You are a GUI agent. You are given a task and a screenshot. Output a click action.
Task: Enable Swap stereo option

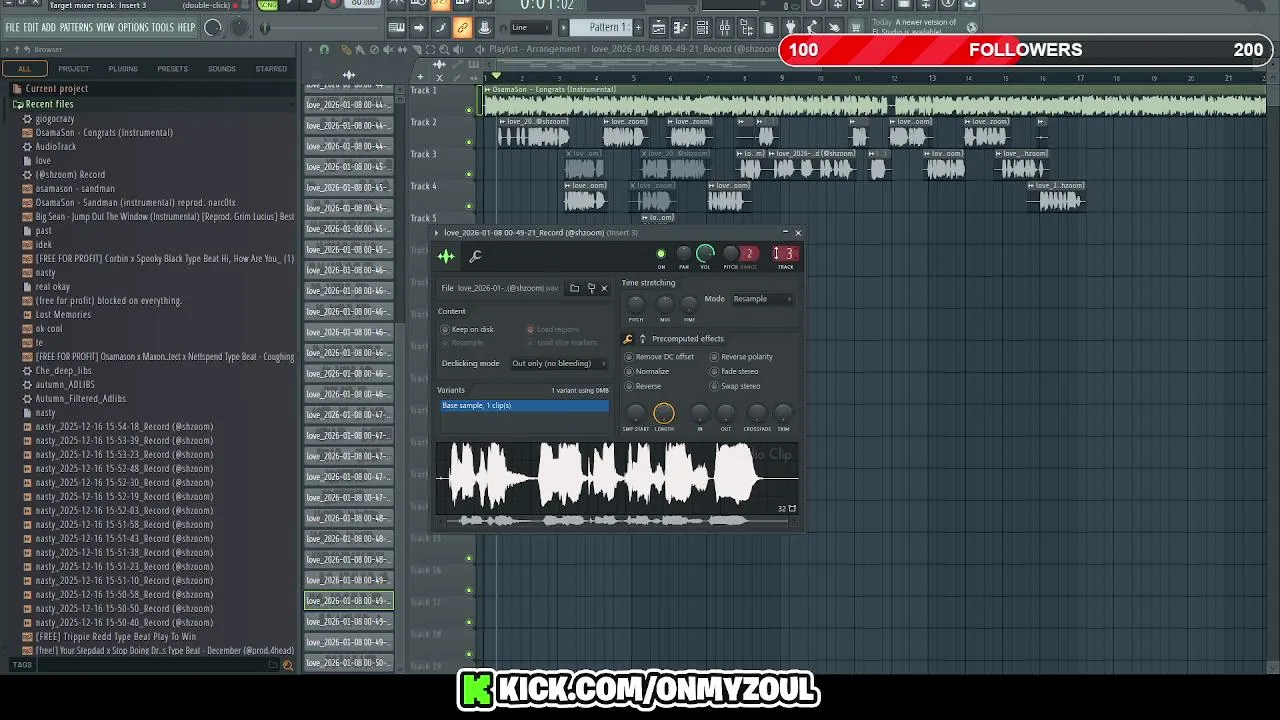[735, 386]
